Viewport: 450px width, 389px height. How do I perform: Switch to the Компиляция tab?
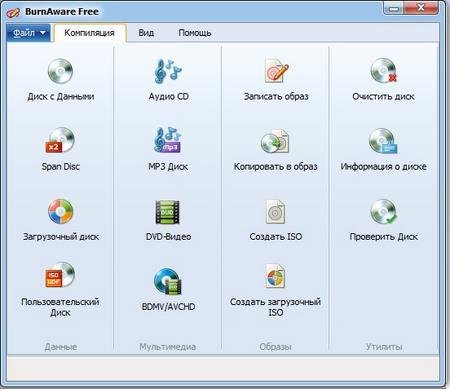(89, 33)
